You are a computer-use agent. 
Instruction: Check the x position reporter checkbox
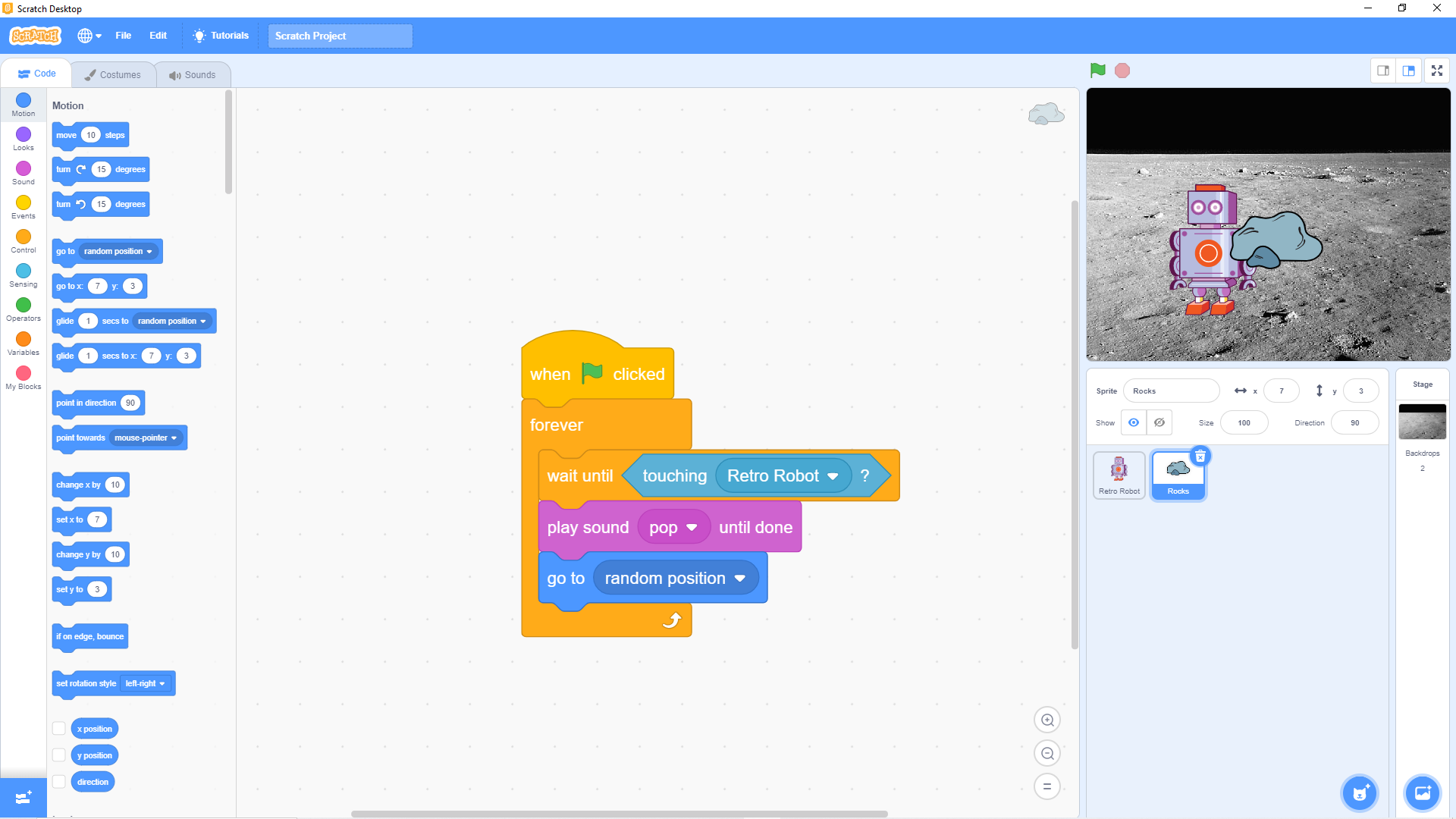tap(58, 729)
